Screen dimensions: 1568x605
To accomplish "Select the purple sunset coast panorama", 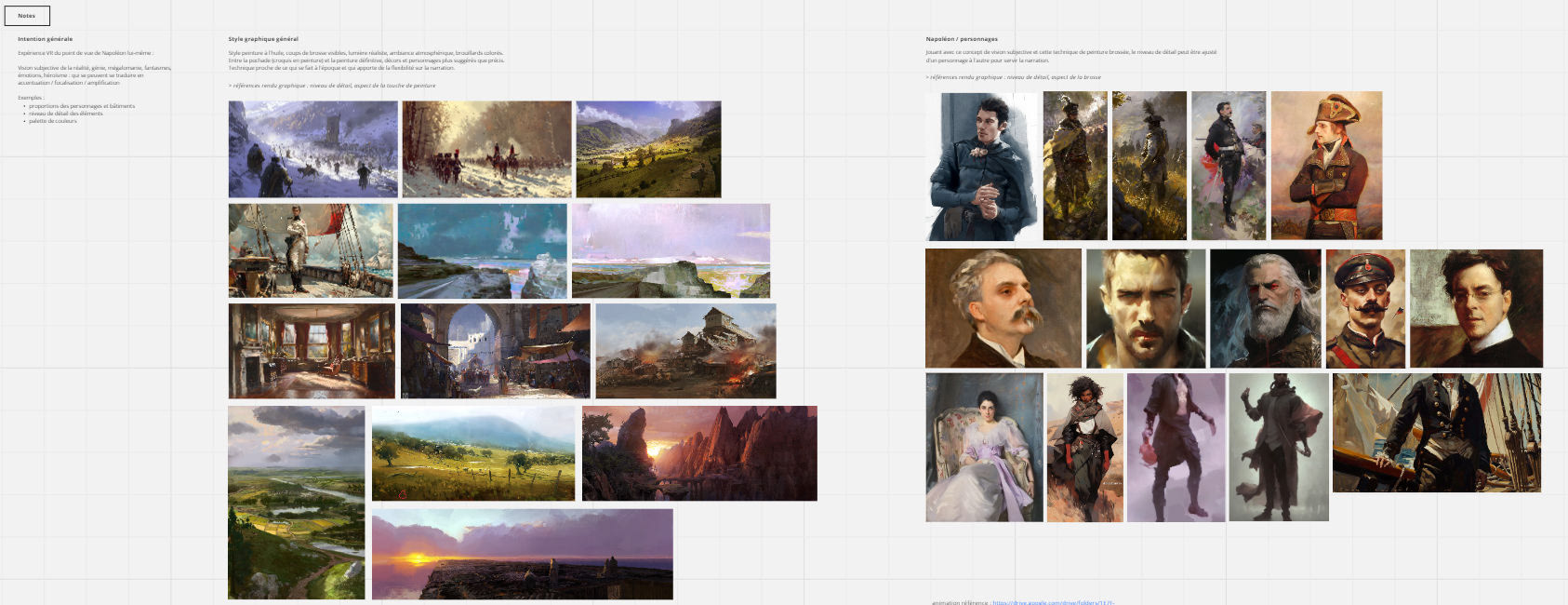I will pyautogui.click(x=522, y=554).
